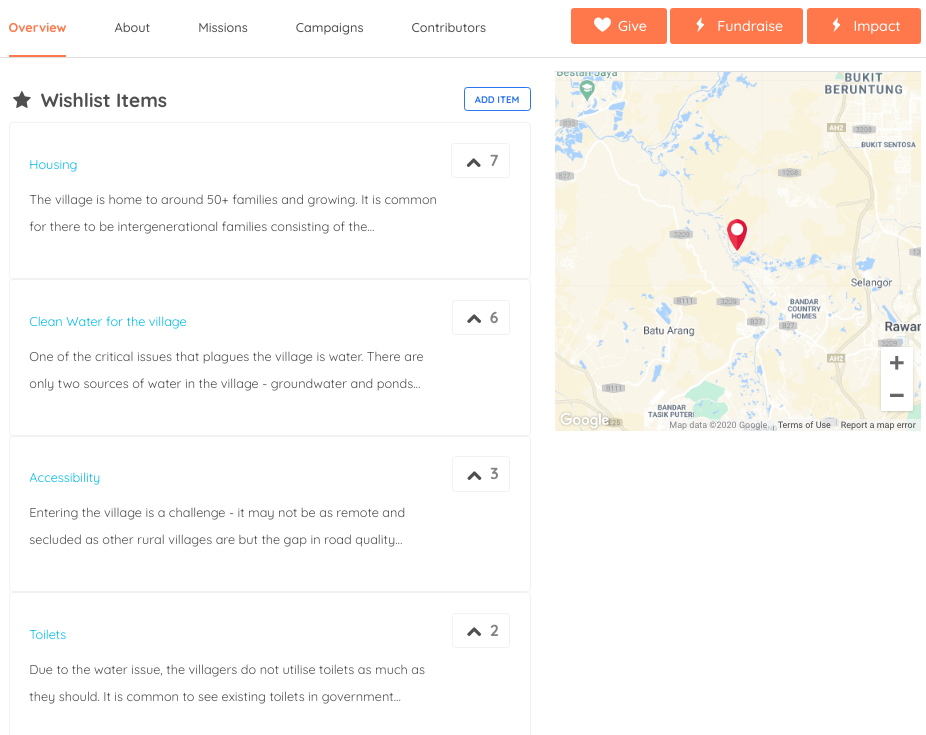926x735 pixels.
Task: Click the BANDAR TASIK PUTERI map label
Action: coord(671,411)
